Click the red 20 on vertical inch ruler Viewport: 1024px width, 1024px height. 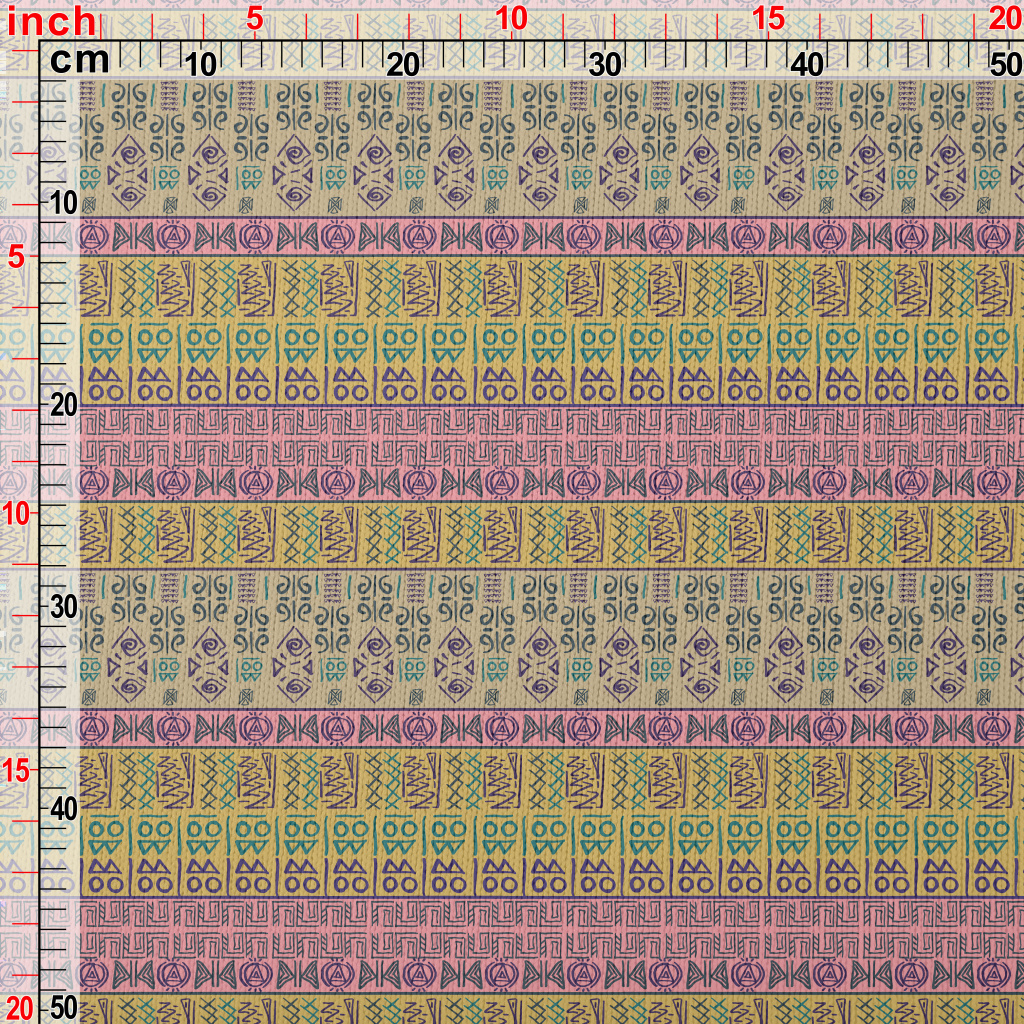coord(20,1006)
